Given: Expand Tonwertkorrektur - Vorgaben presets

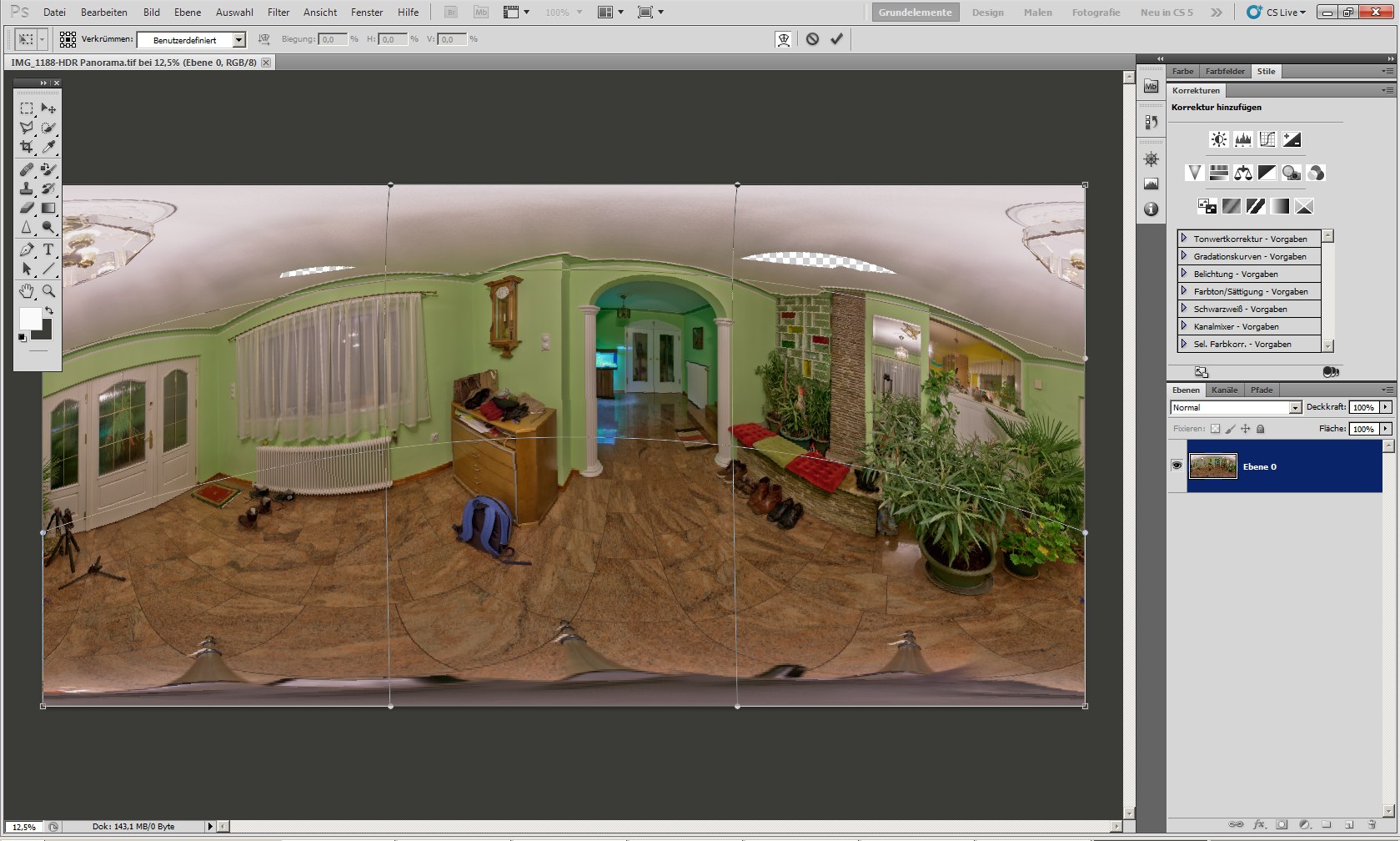Looking at the screenshot, I should coord(1183,239).
